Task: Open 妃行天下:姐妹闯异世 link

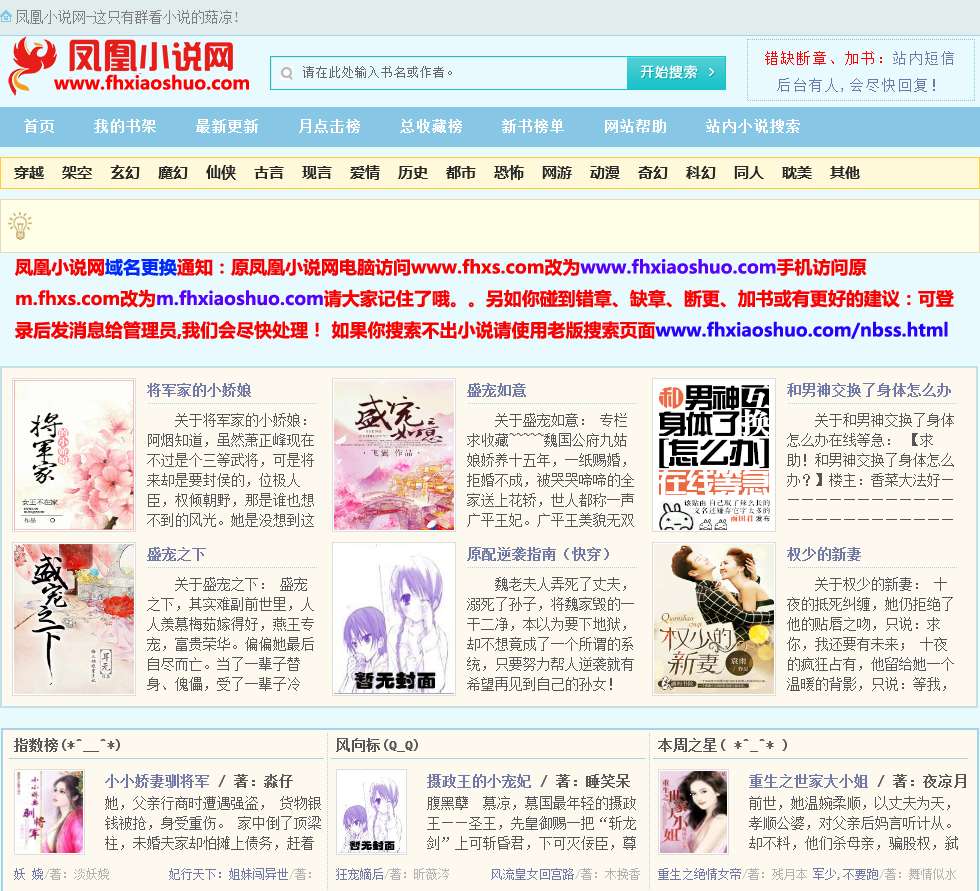Action: pos(228,874)
